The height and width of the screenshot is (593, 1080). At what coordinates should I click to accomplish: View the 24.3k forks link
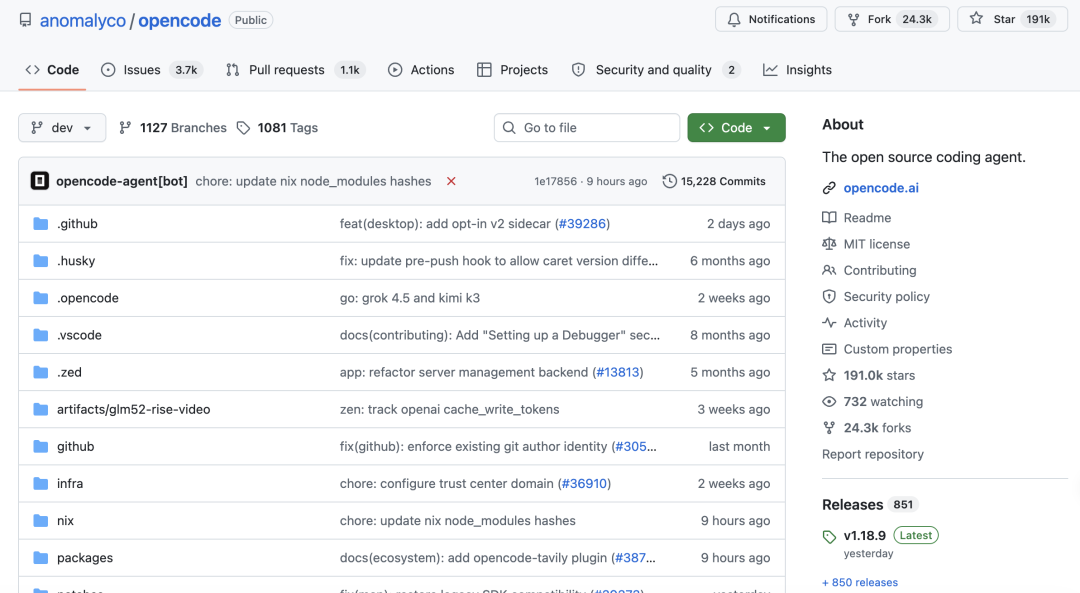[877, 428]
